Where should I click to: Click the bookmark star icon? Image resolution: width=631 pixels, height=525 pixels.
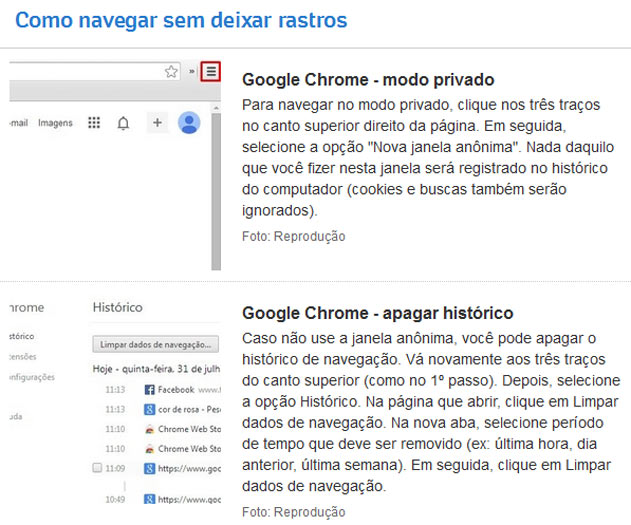171,72
